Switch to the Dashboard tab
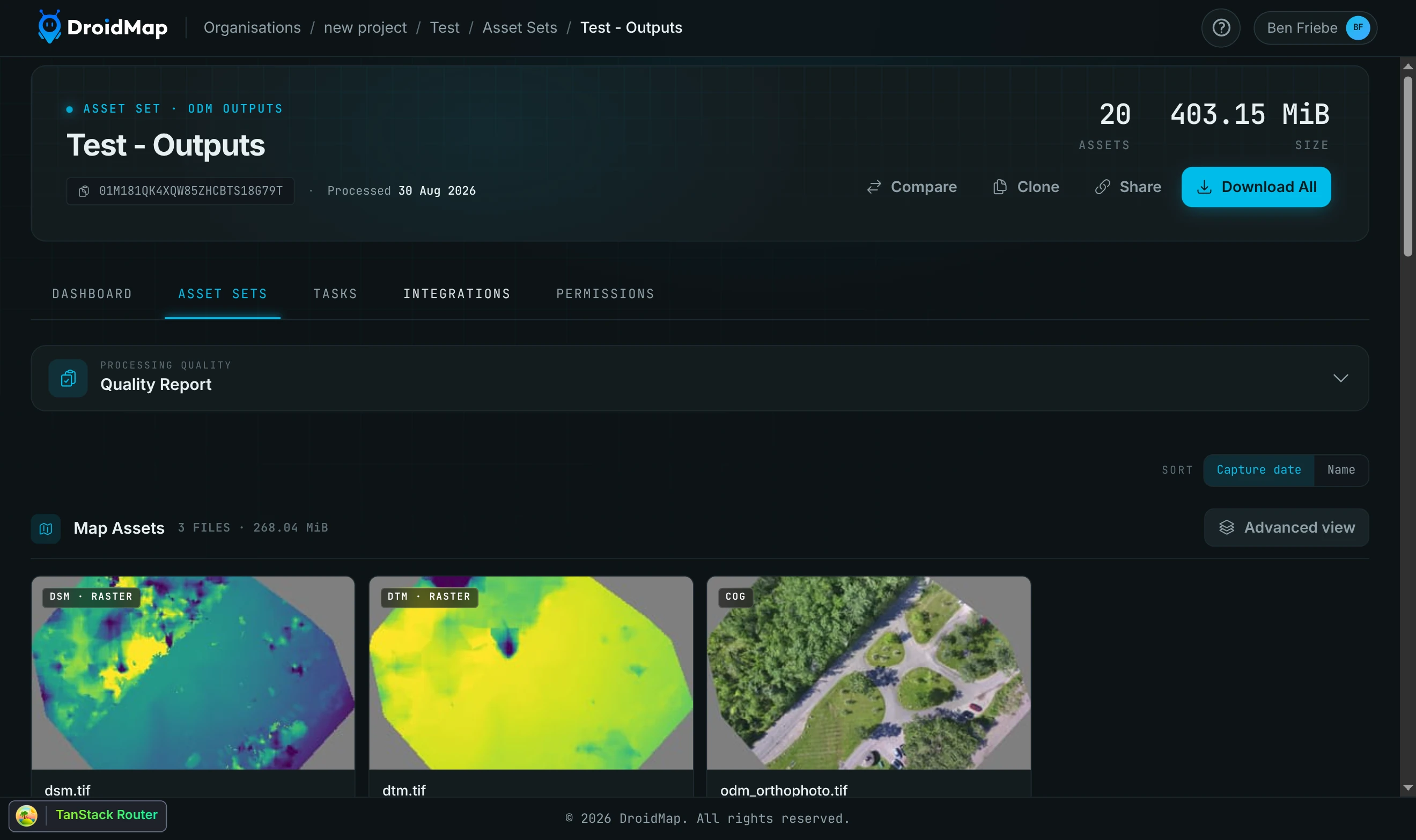Screen dimensions: 1416x840 click(92, 294)
